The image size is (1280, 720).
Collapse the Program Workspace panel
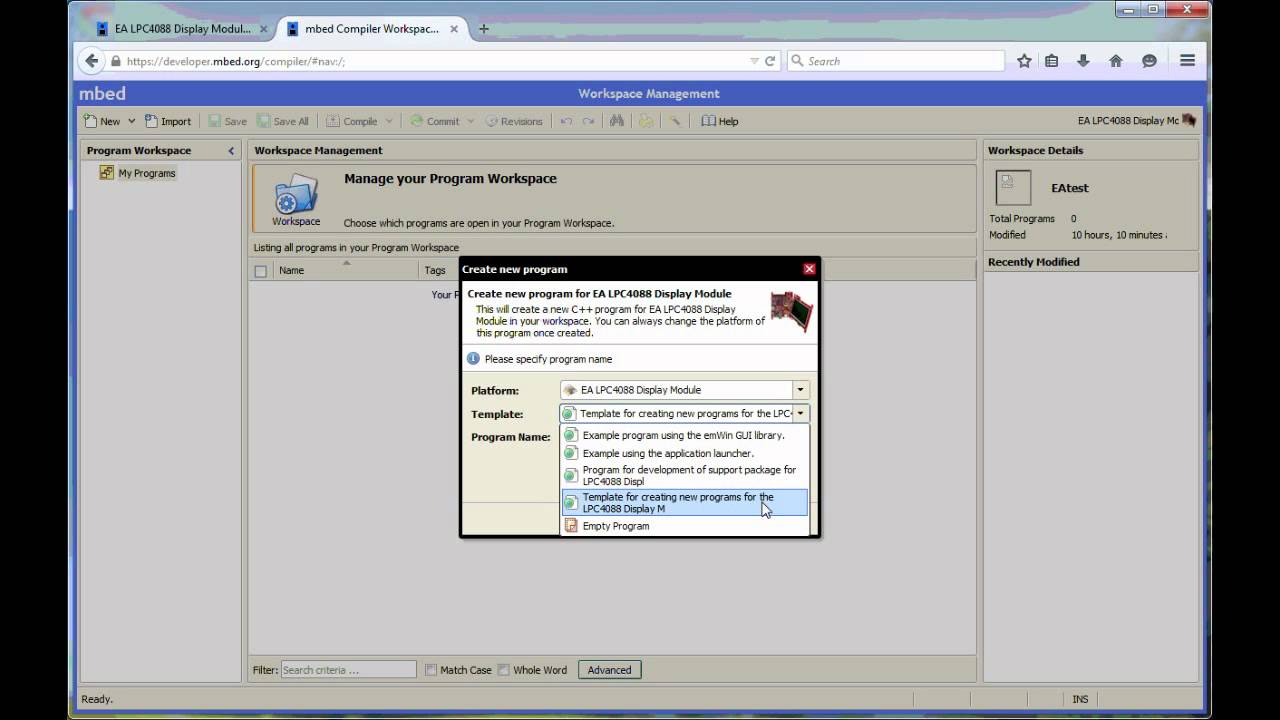(231, 151)
